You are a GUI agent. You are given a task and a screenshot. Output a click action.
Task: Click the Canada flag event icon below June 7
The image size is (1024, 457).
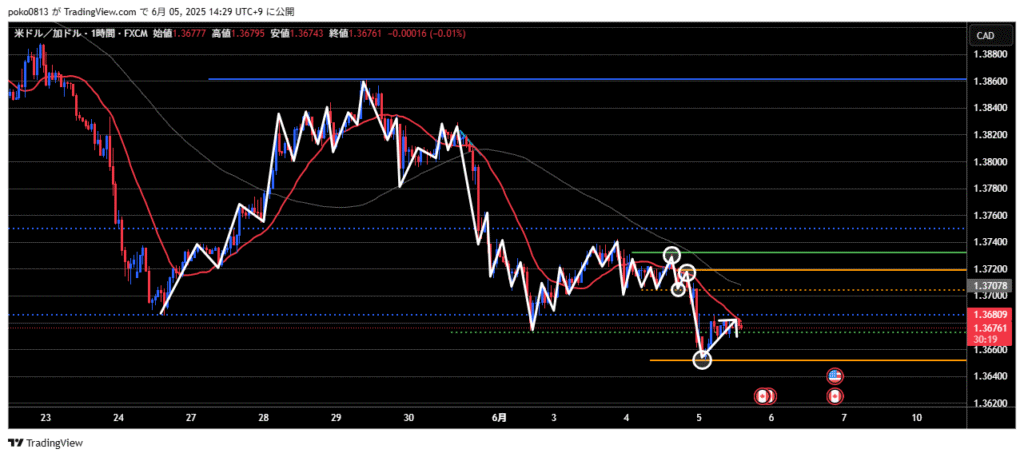click(x=835, y=396)
